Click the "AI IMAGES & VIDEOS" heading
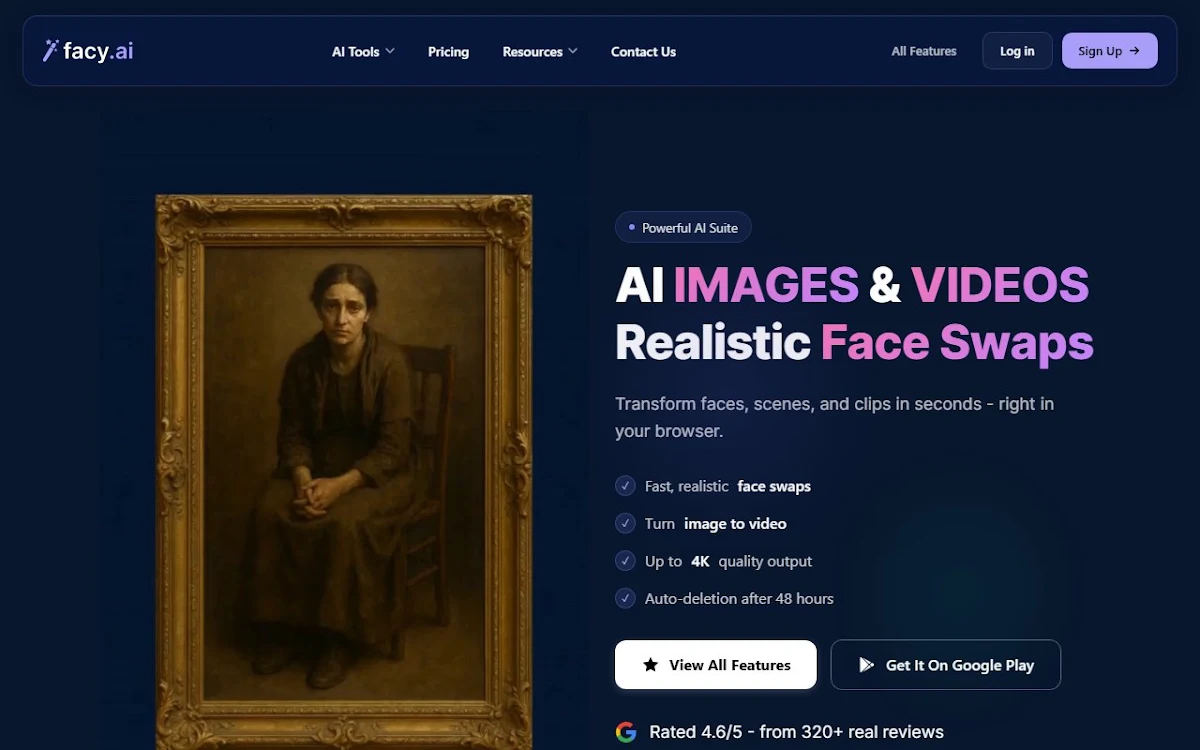This screenshot has width=1200, height=750. (x=852, y=285)
